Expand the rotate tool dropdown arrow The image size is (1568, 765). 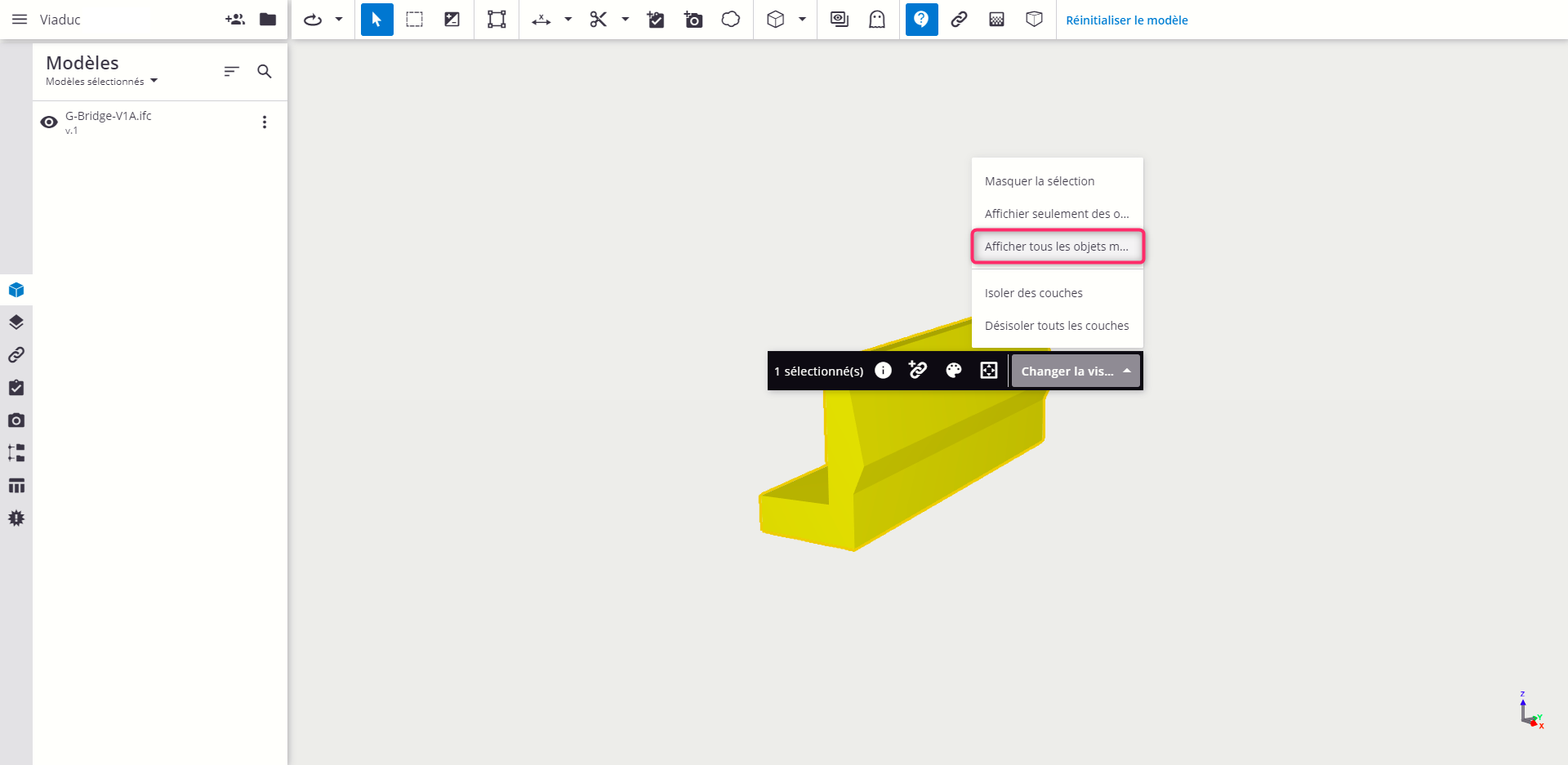tap(338, 19)
